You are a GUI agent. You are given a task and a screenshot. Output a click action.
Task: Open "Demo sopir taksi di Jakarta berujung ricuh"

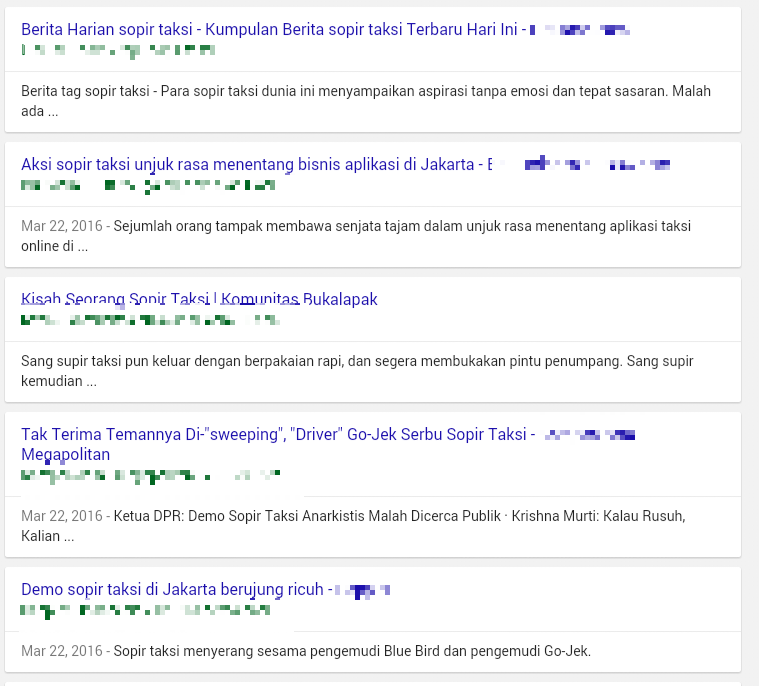pos(170,589)
